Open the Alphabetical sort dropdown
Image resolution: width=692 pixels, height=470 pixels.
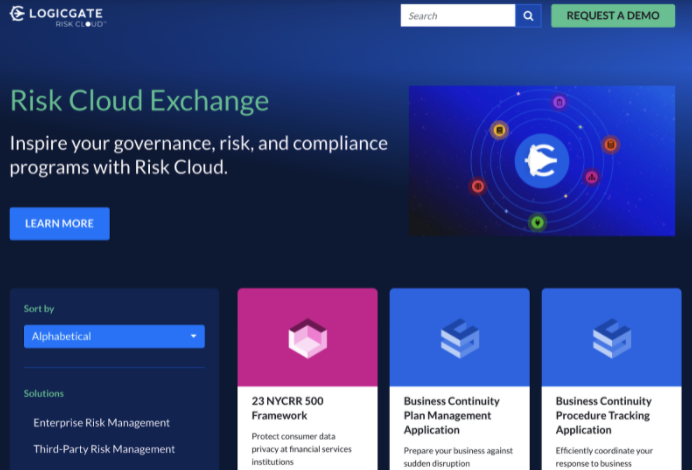114,336
